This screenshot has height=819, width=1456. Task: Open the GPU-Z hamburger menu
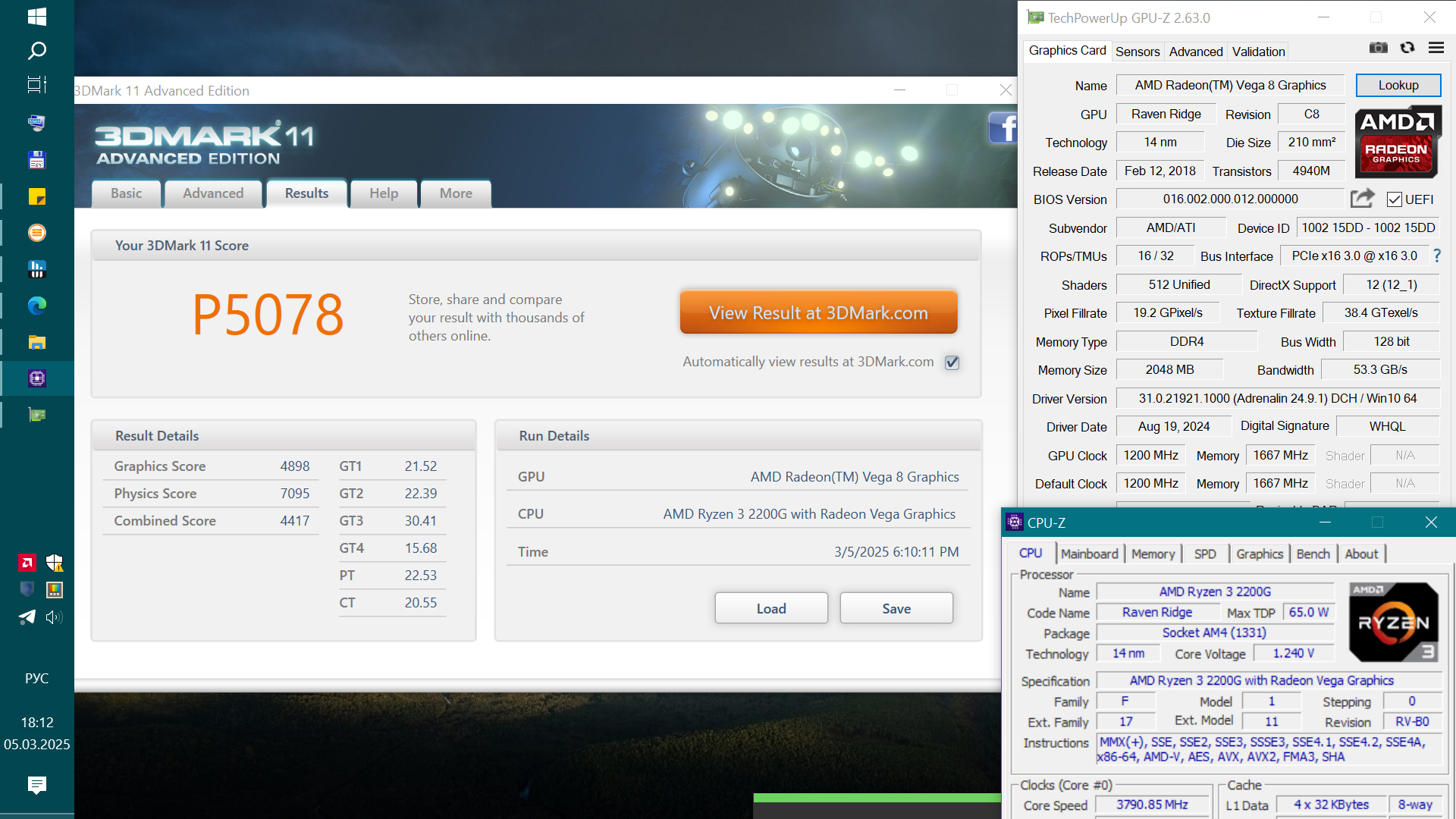1436,49
